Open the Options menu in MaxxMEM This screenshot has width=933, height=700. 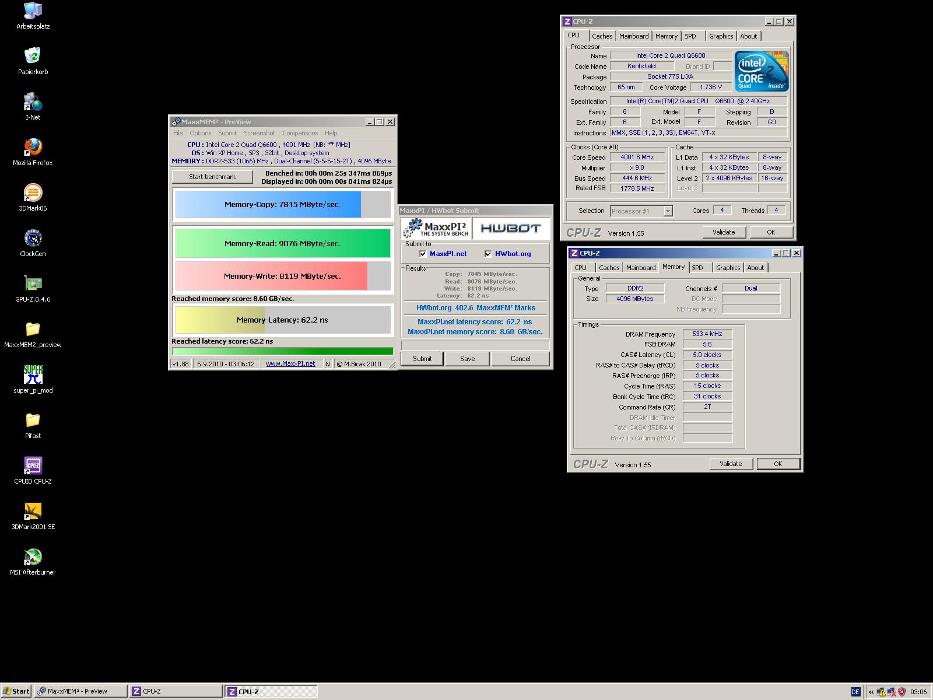point(201,133)
